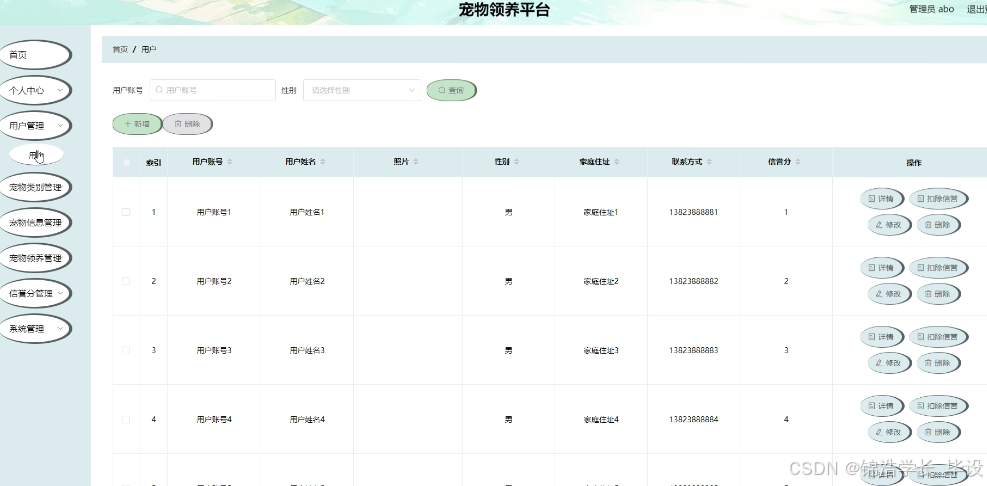Click the cell 家庭住址4
Image resolution: width=987 pixels, height=486 pixels.
(x=601, y=420)
